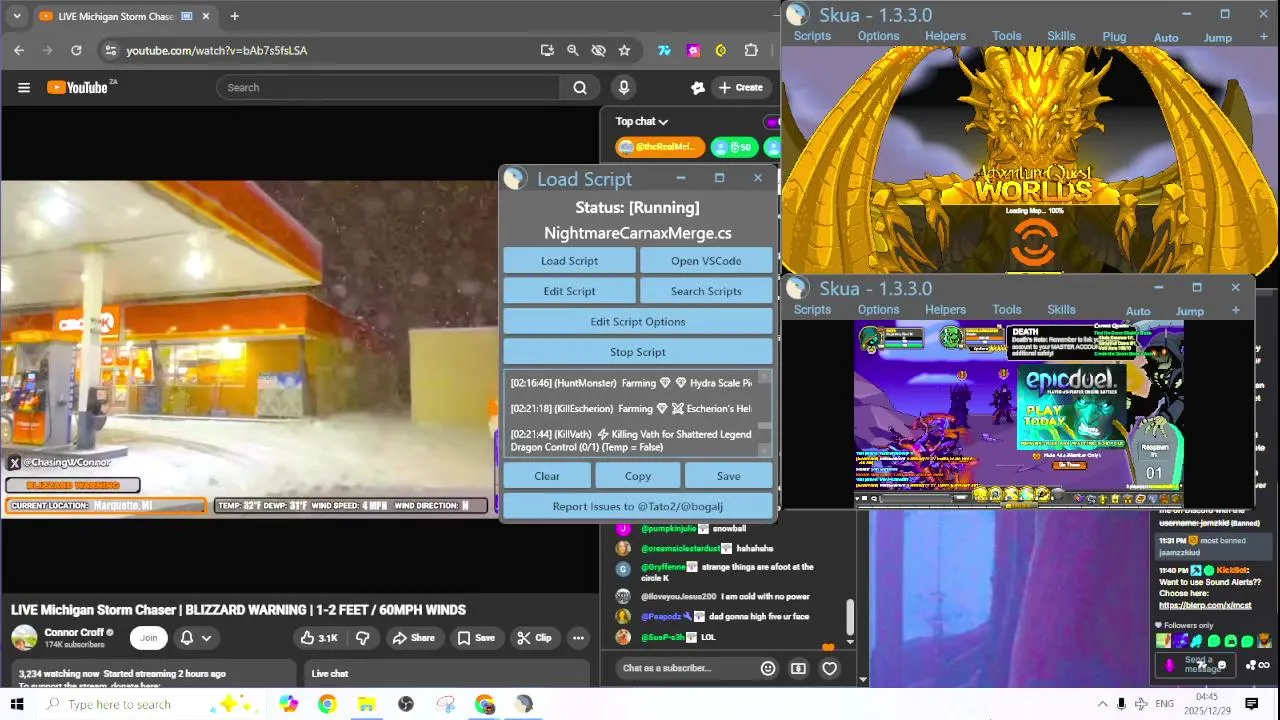1280x720 pixels.
Task: Click the crossed-out eye icon in the address bar
Action: click(598, 50)
